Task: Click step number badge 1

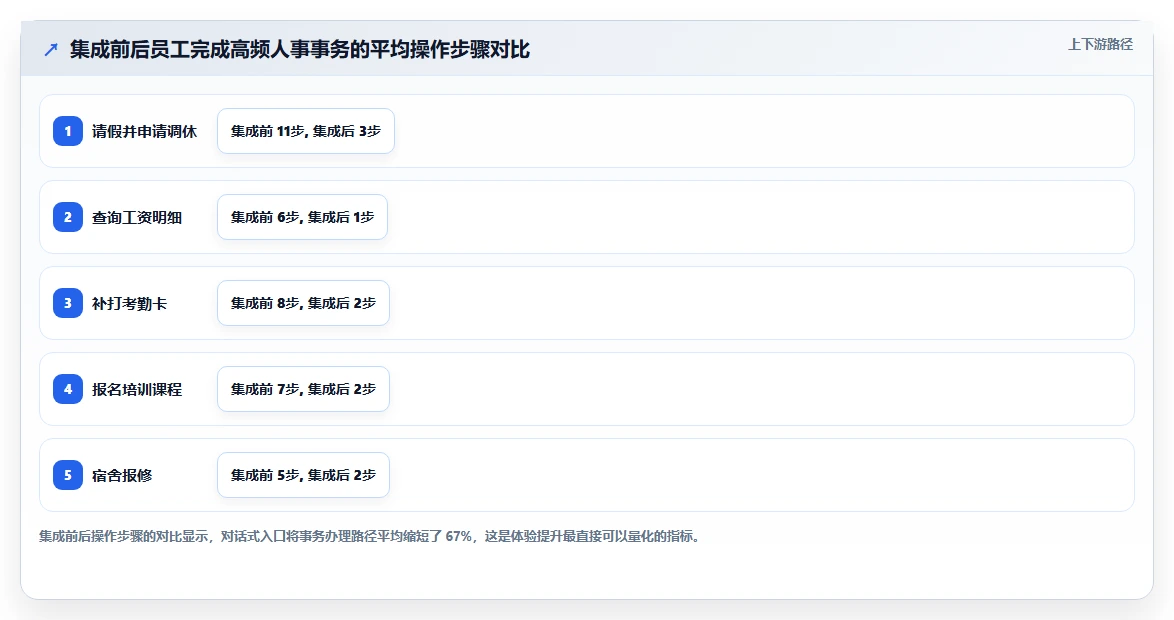Action: coord(67,131)
